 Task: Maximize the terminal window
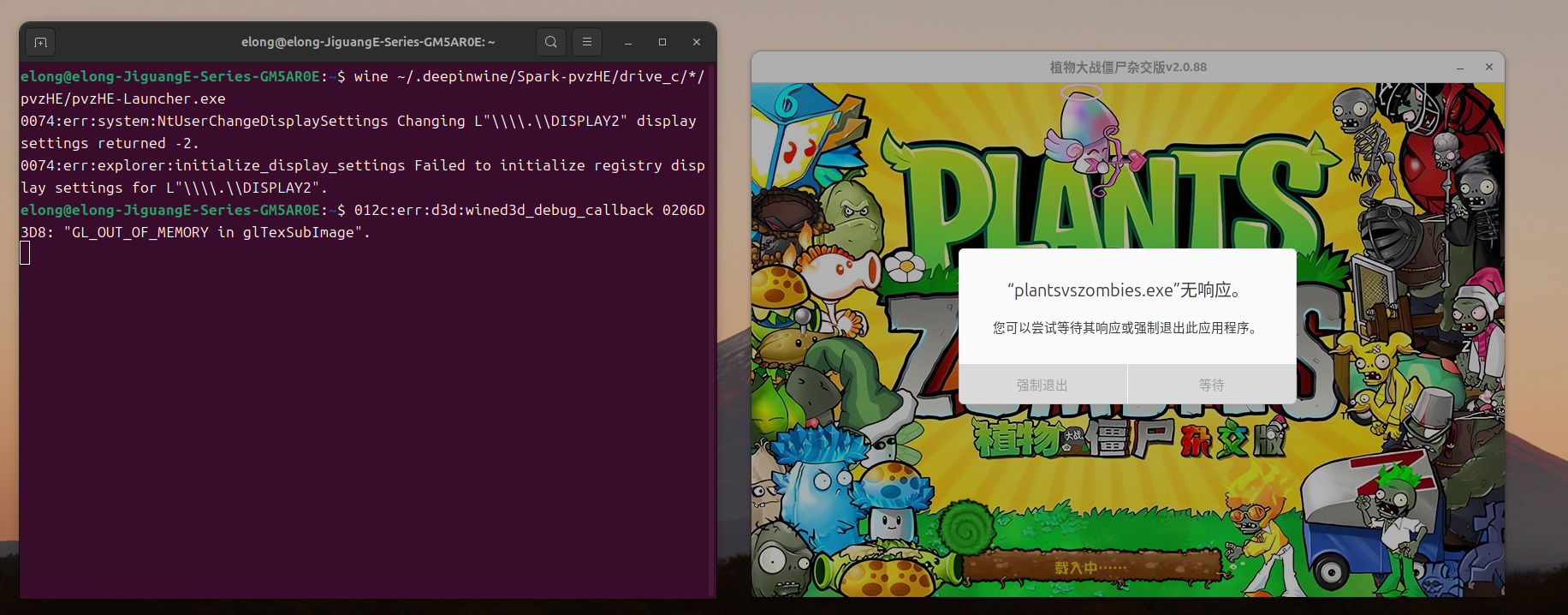(x=662, y=42)
